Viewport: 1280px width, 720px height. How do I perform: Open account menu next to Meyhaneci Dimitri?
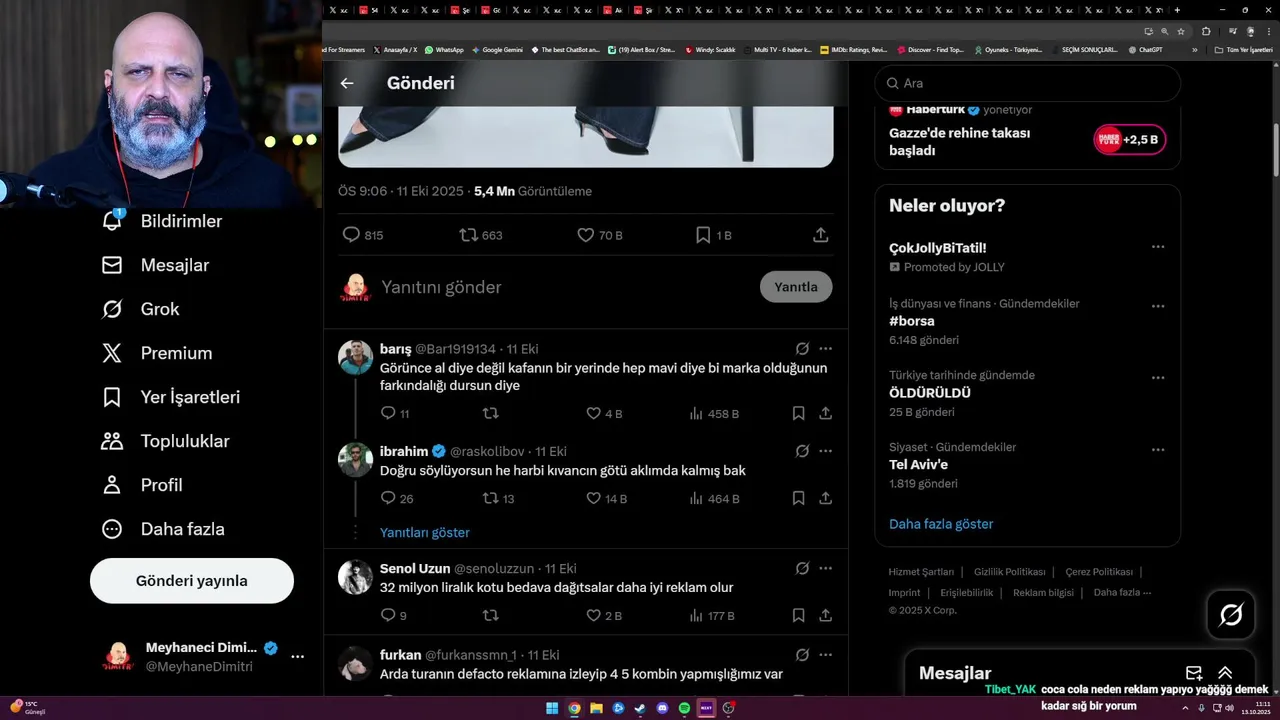pos(297,657)
